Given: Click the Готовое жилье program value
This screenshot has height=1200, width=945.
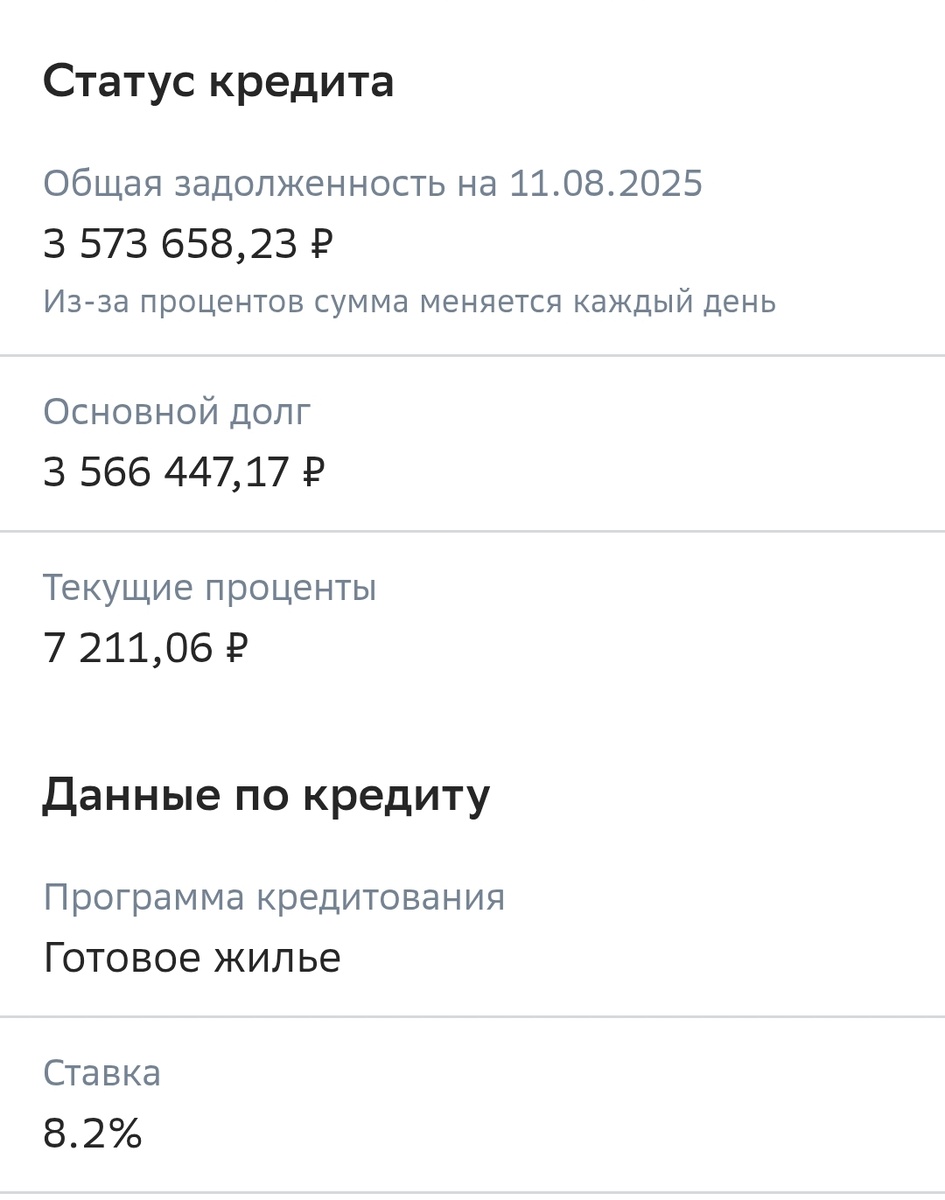Looking at the screenshot, I should coord(191,956).
